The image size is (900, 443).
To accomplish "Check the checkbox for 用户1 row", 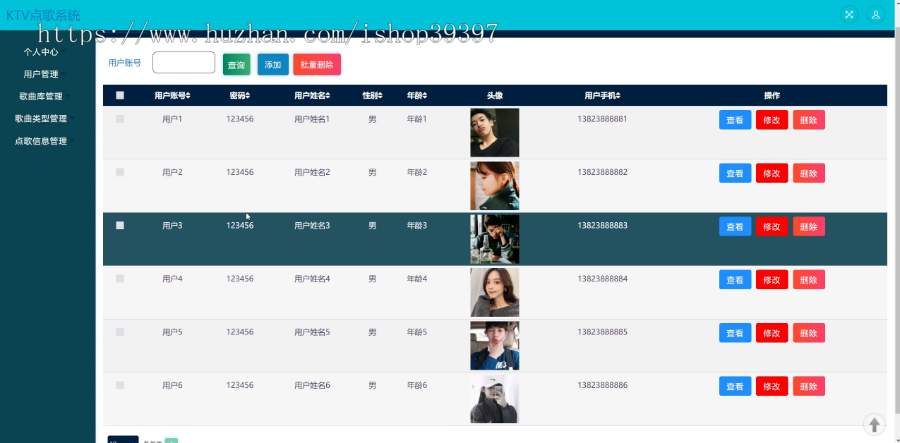I will (120, 119).
